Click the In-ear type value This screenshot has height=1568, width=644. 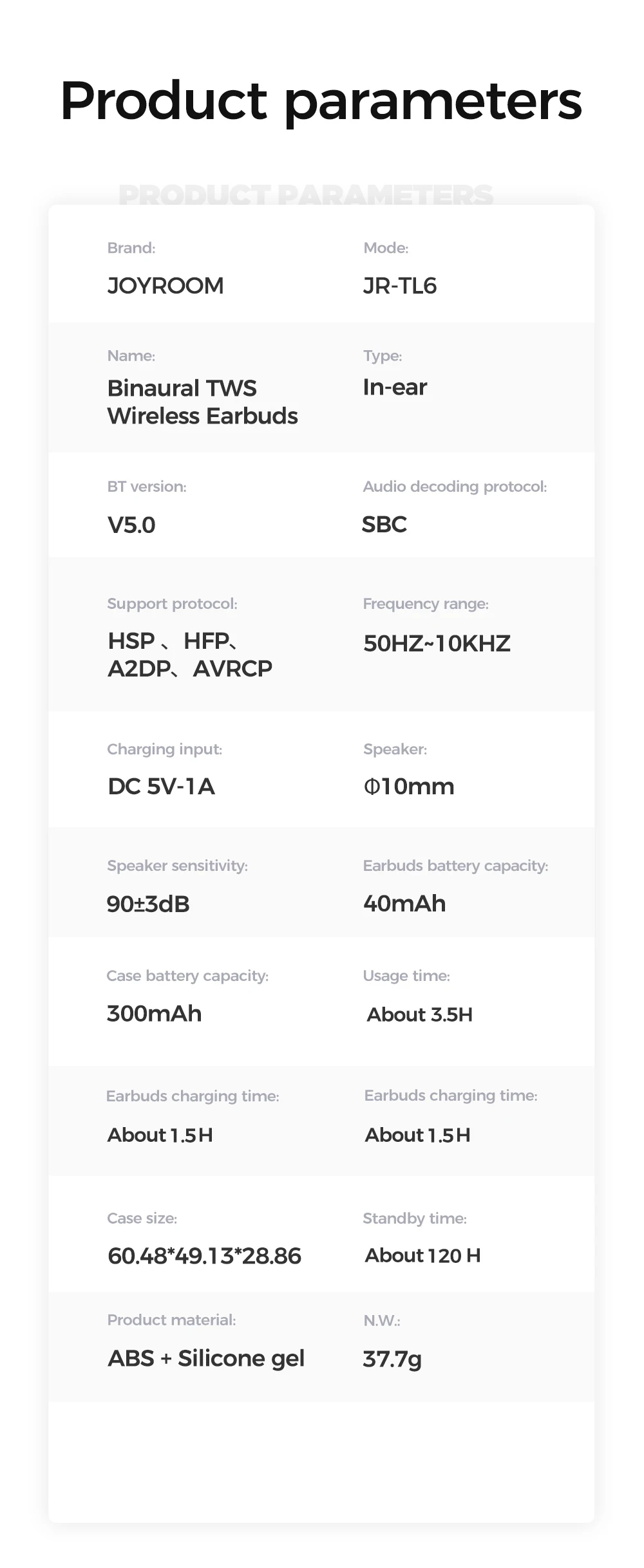[x=395, y=387]
